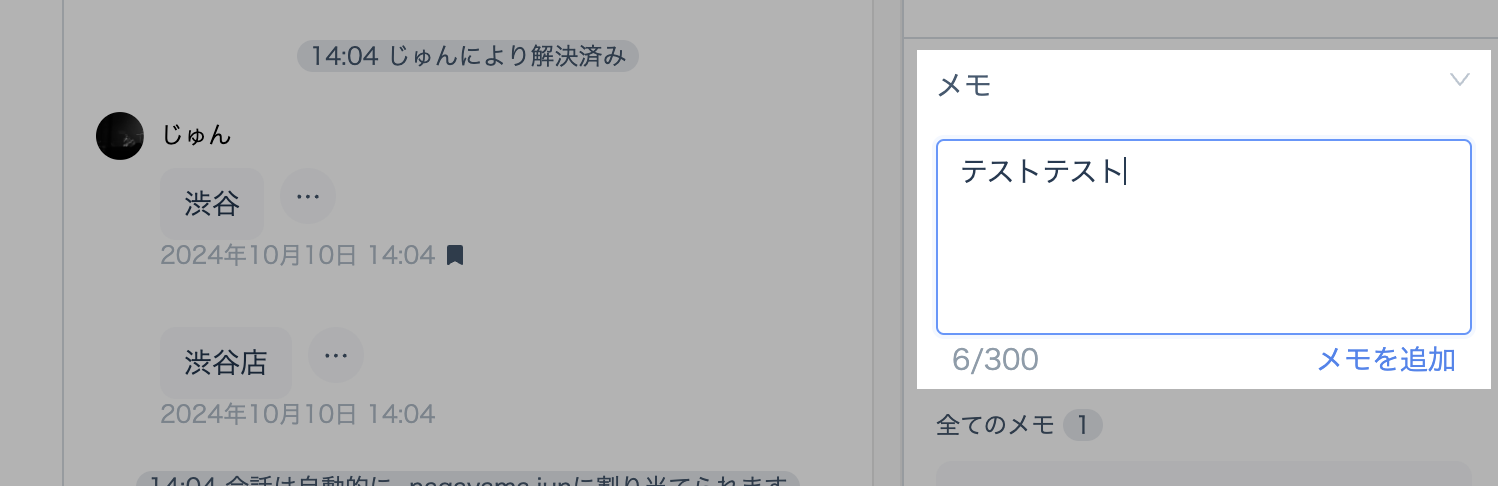The height and width of the screenshot is (486, 1498).
Task: Click じゅん's round profile avatar
Action: [120, 135]
